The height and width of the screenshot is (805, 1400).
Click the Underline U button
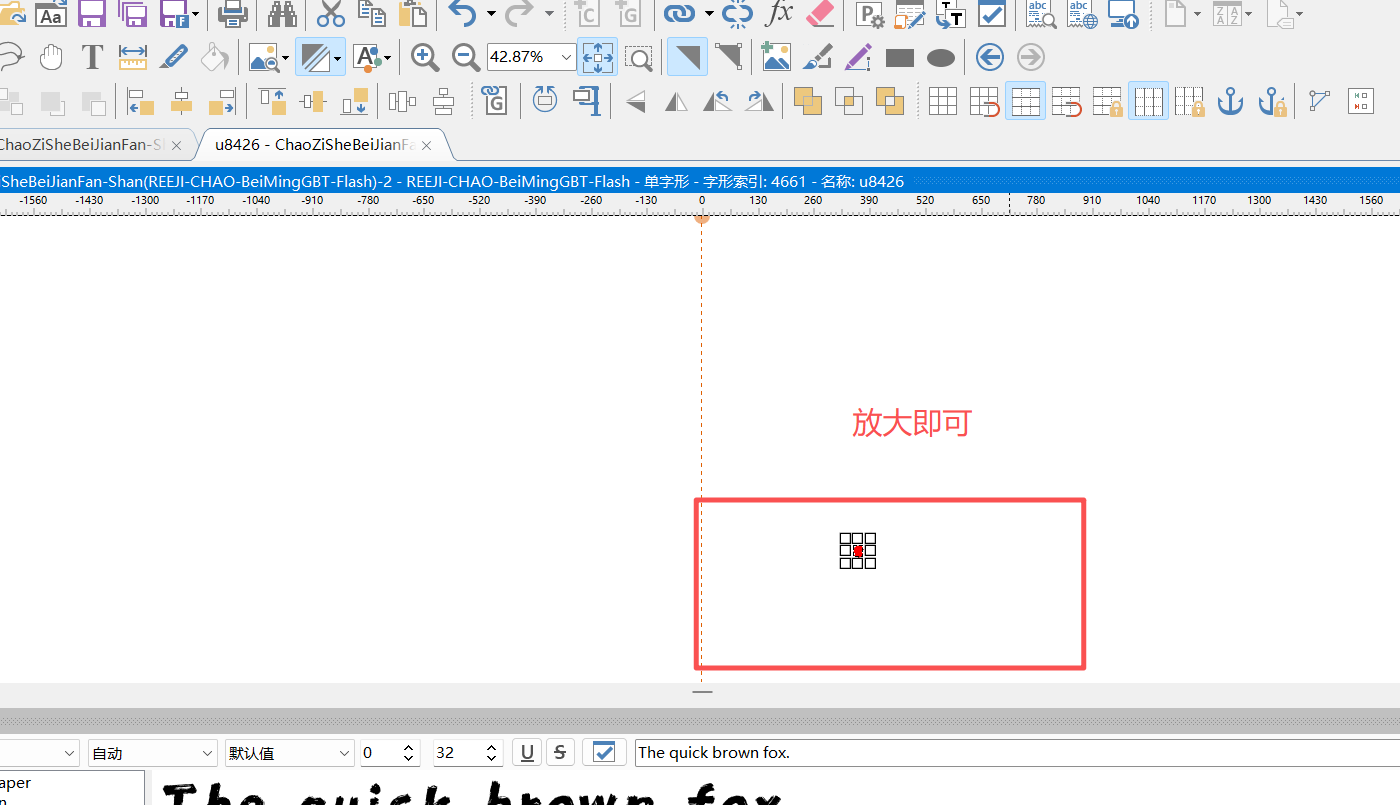527,752
